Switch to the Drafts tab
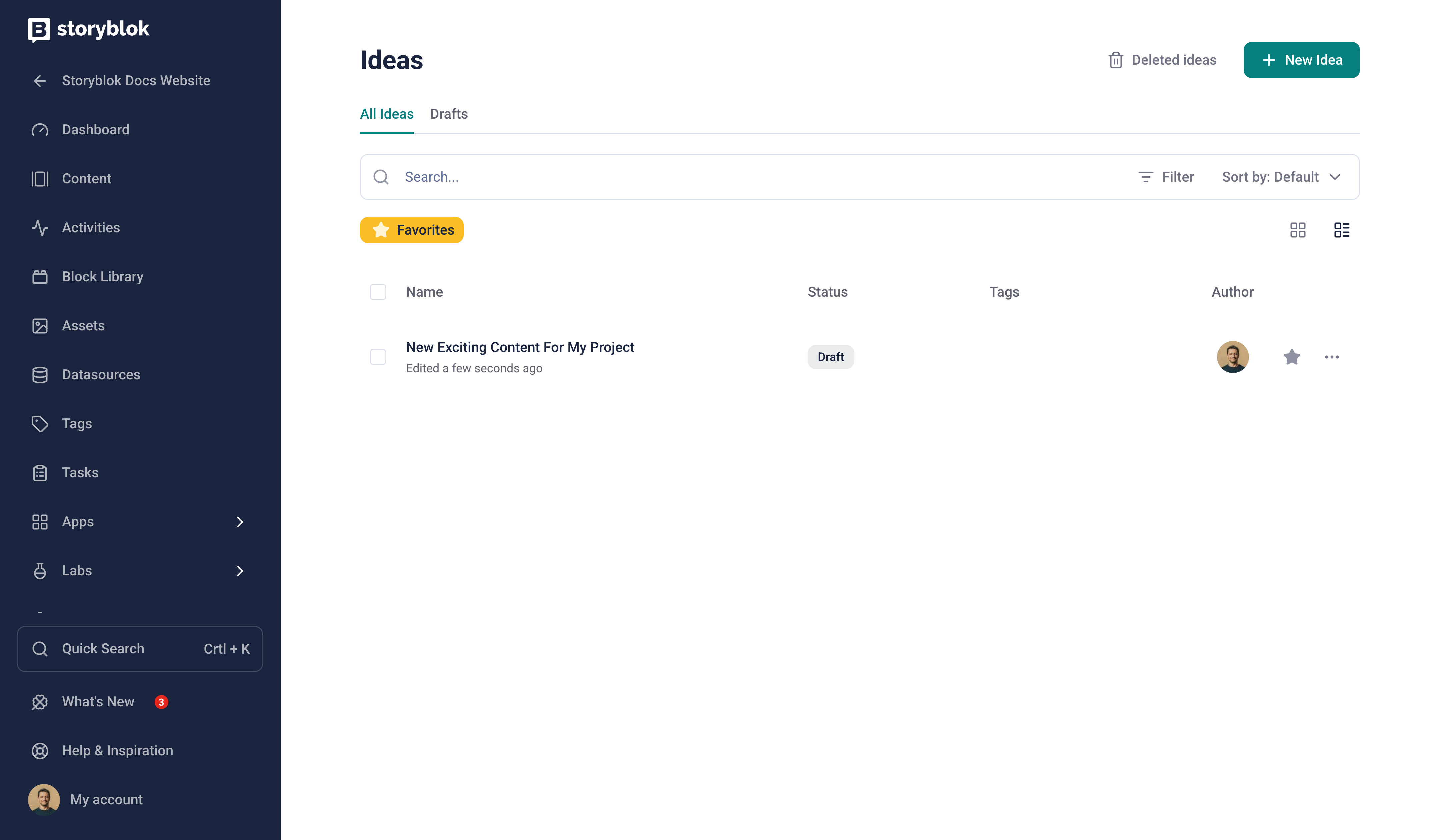The width and height of the screenshot is (1440, 840). (449, 114)
